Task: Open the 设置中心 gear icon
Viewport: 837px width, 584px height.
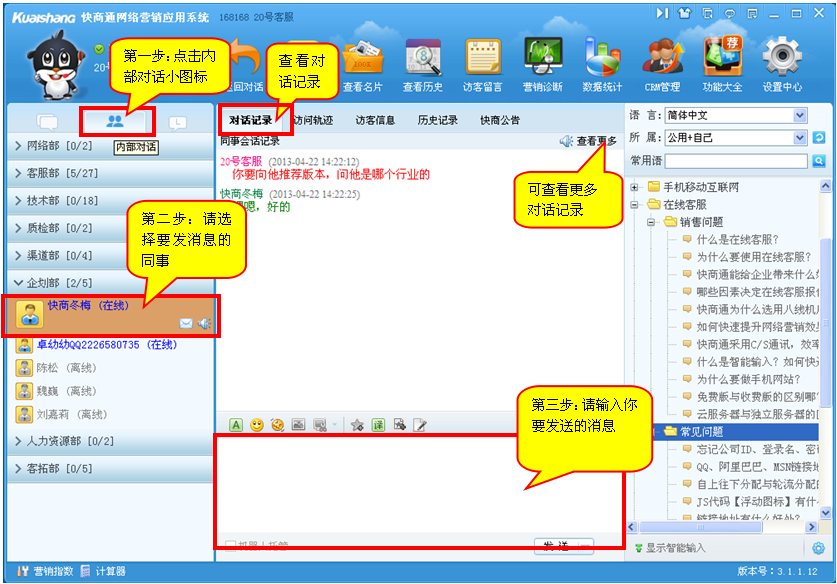Action: tap(782, 64)
